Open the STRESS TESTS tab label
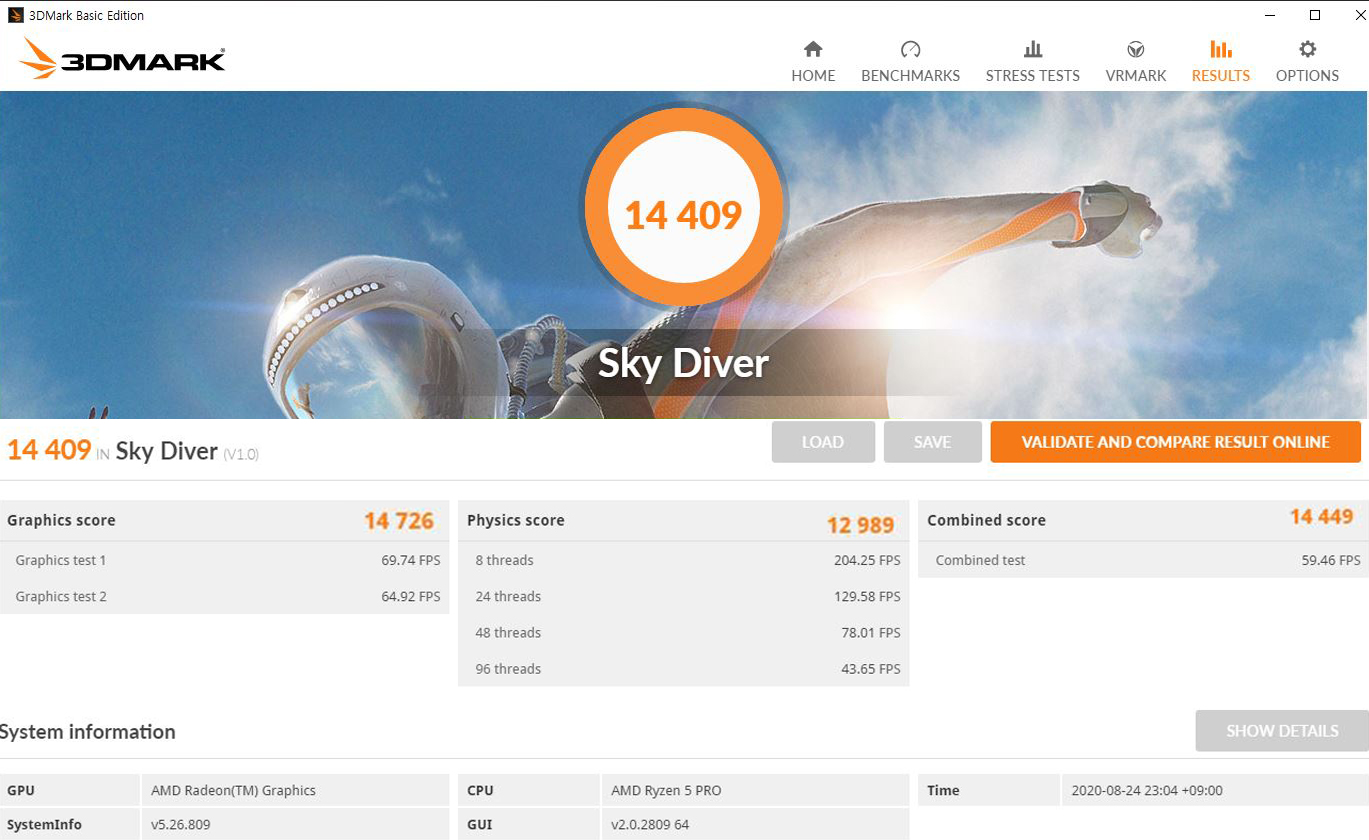Image resolution: width=1369 pixels, height=840 pixels. point(1033,76)
